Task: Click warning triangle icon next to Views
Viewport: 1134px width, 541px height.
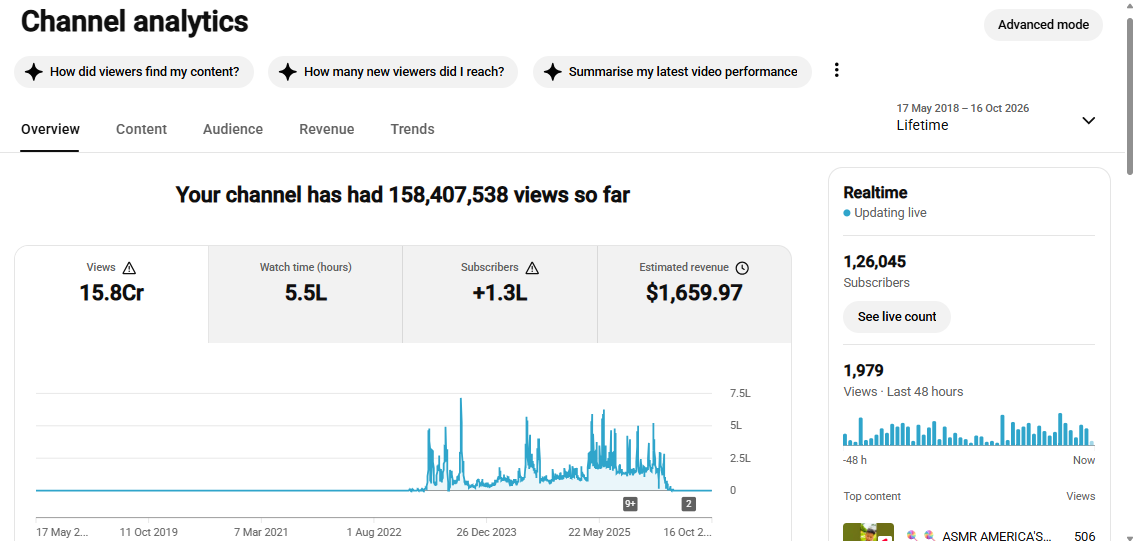Action: [129, 268]
